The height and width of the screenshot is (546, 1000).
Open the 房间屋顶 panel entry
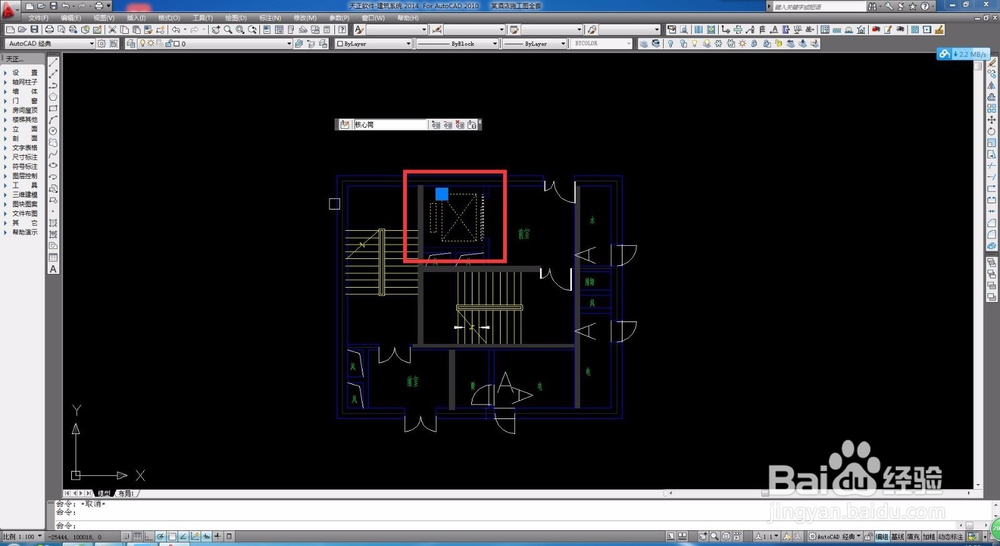(25, 110)
